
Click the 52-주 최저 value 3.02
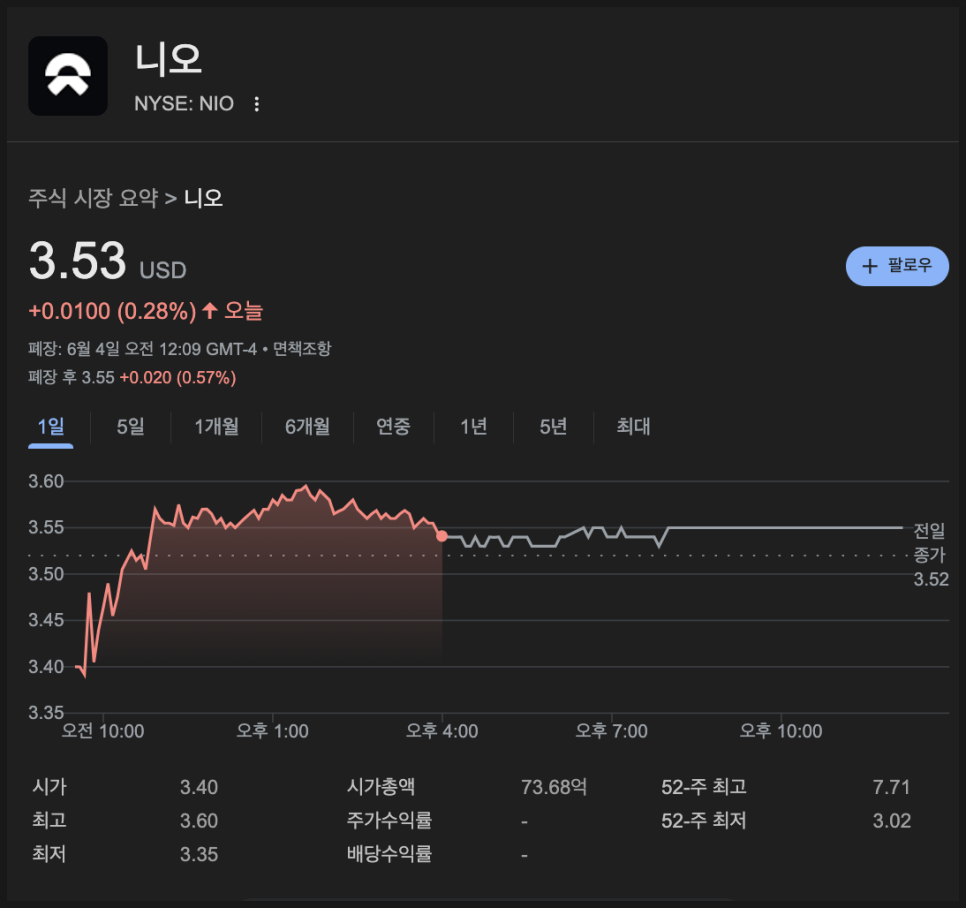point(891,821)
